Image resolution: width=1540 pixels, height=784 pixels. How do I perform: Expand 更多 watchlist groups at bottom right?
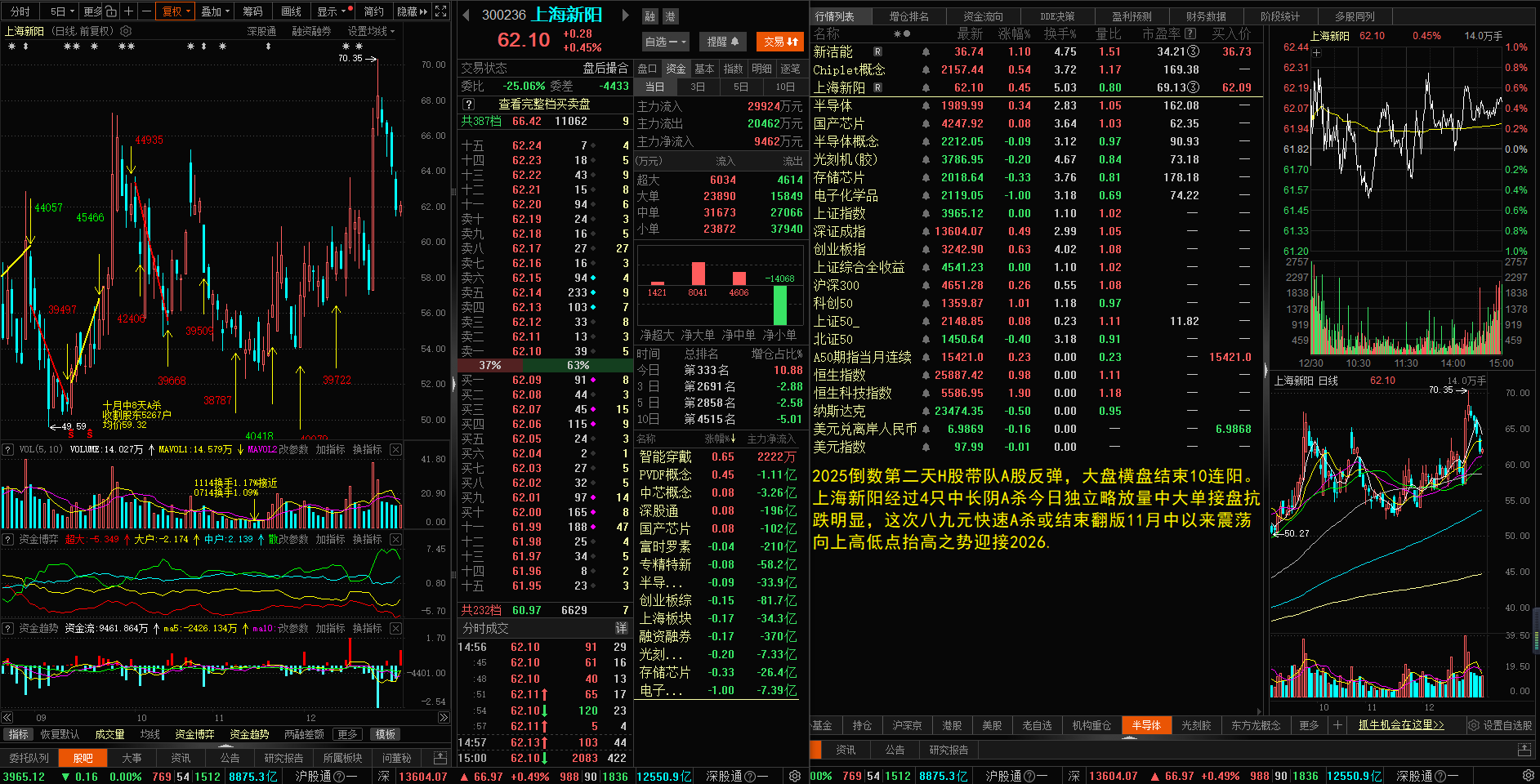click(x=1309, y=725)
